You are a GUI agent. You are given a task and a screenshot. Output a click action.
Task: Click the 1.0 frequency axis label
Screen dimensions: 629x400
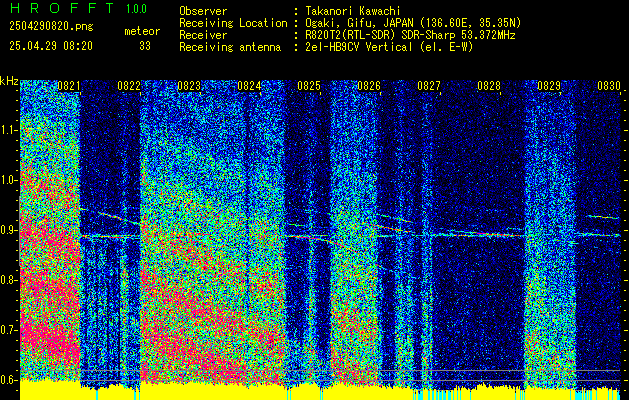pos(8,181)
